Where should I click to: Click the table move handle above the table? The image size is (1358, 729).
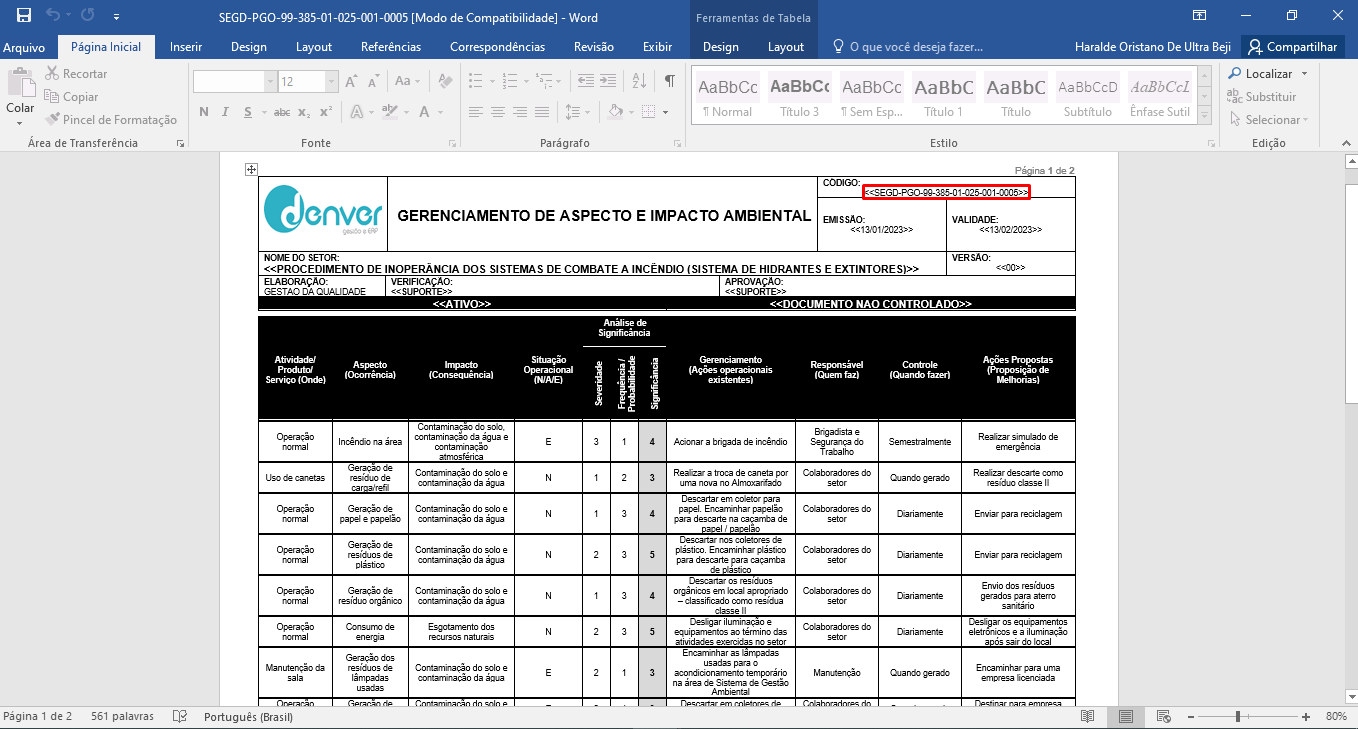pos(252,170)
